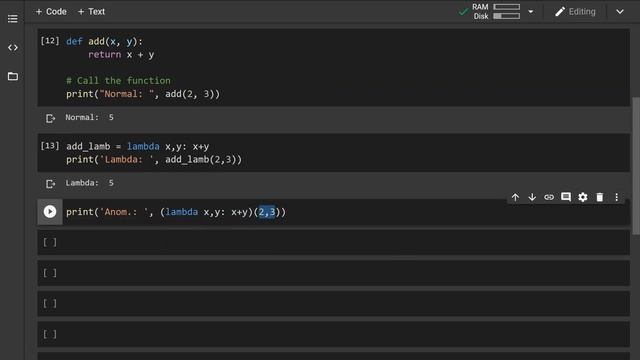Click the Disk usage bar
The image size is (640, 360).
[507, 16]
